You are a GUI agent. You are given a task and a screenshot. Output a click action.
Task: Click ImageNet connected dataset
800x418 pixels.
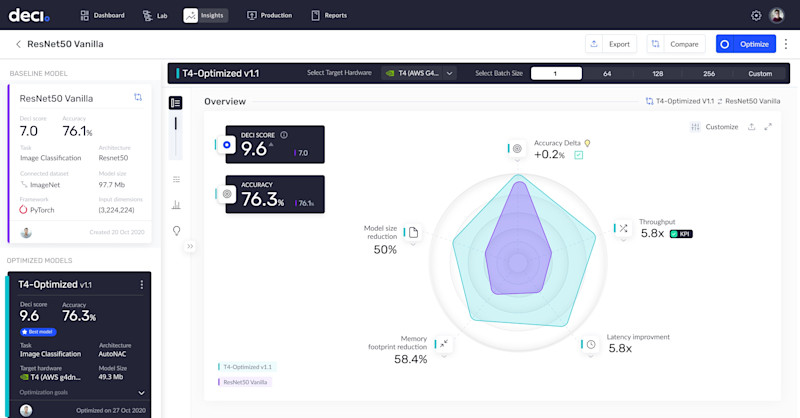tap(40, 185)
